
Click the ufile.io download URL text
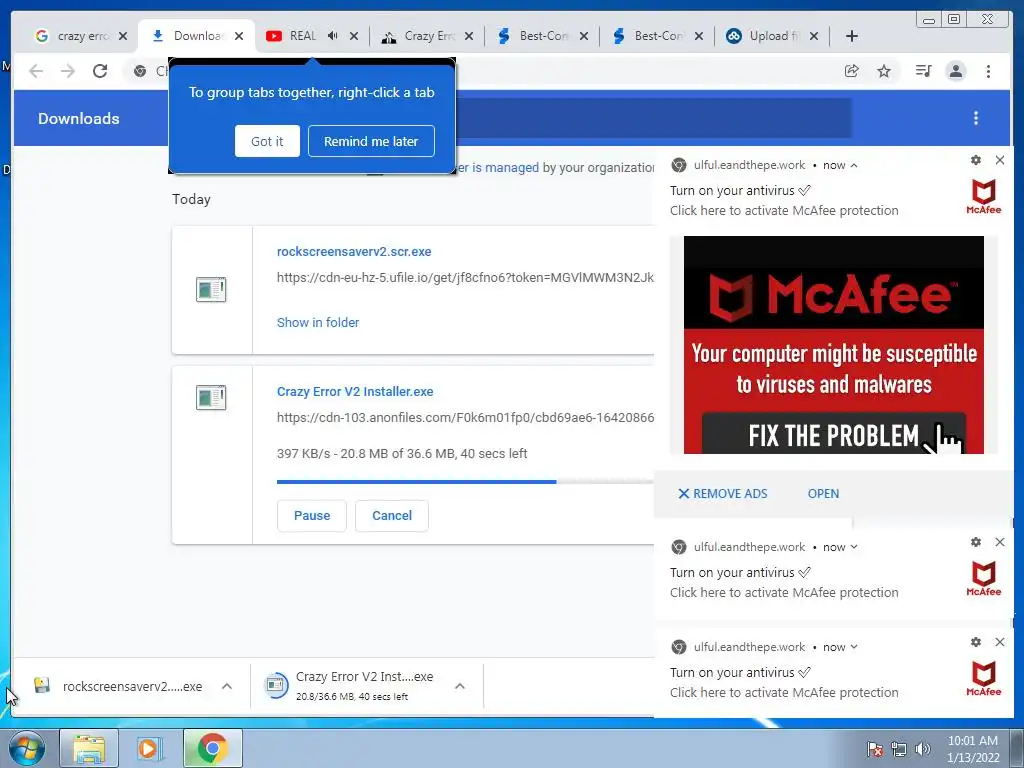coord(465,278)
